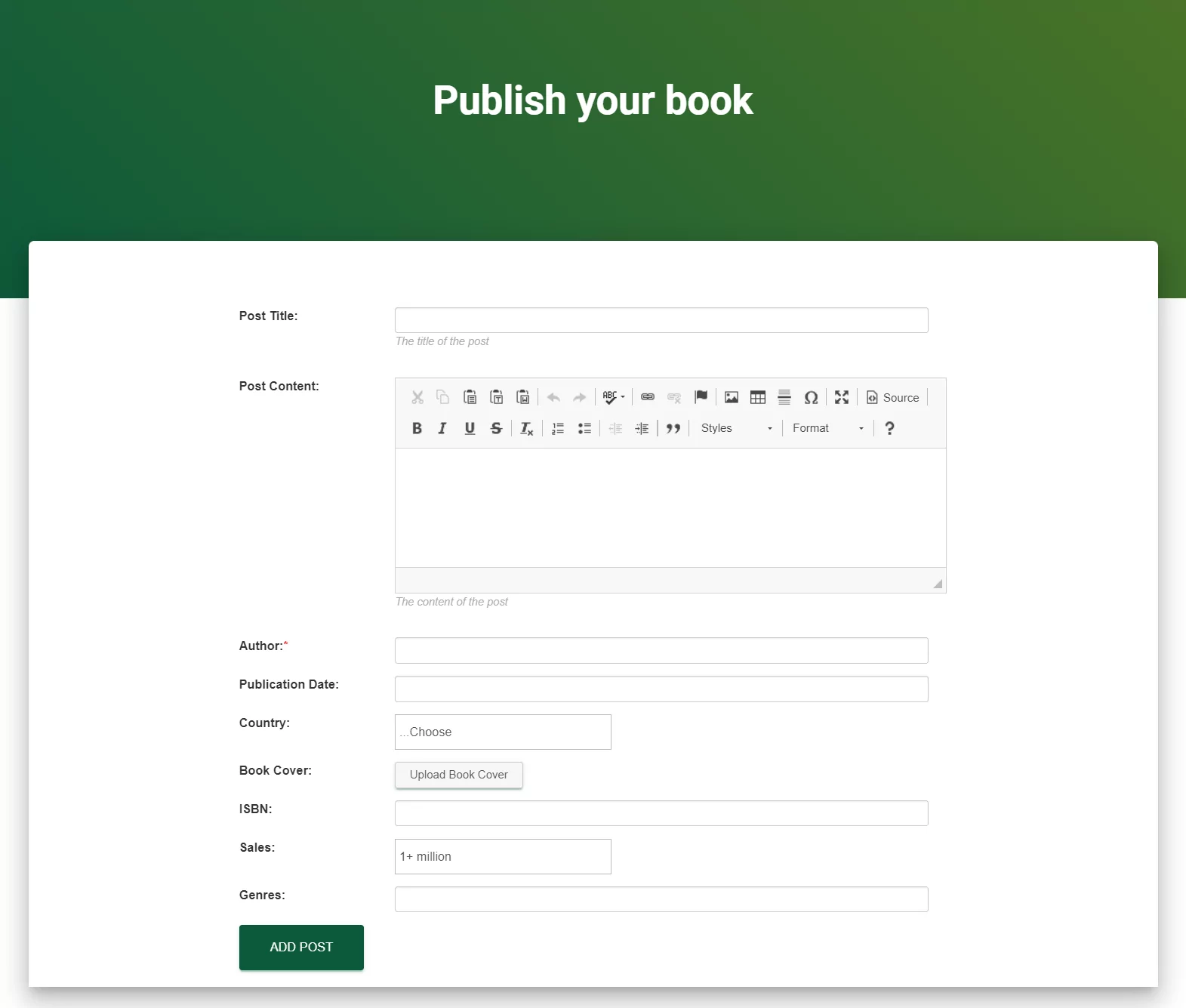Apply italic formatting to text
This screenshot has height=1008, width=1186.
(442, 428)
